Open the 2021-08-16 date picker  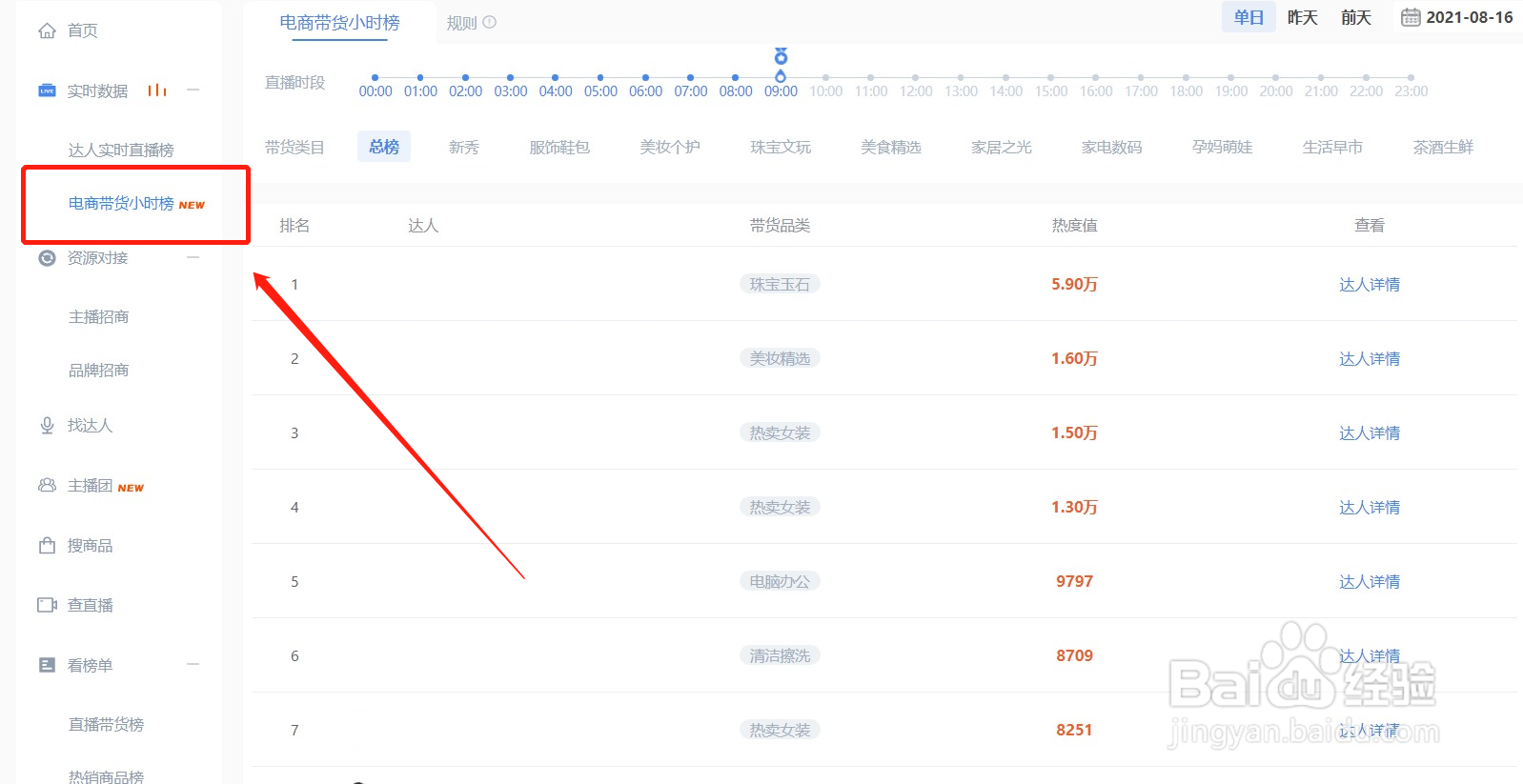point(1457,17)
